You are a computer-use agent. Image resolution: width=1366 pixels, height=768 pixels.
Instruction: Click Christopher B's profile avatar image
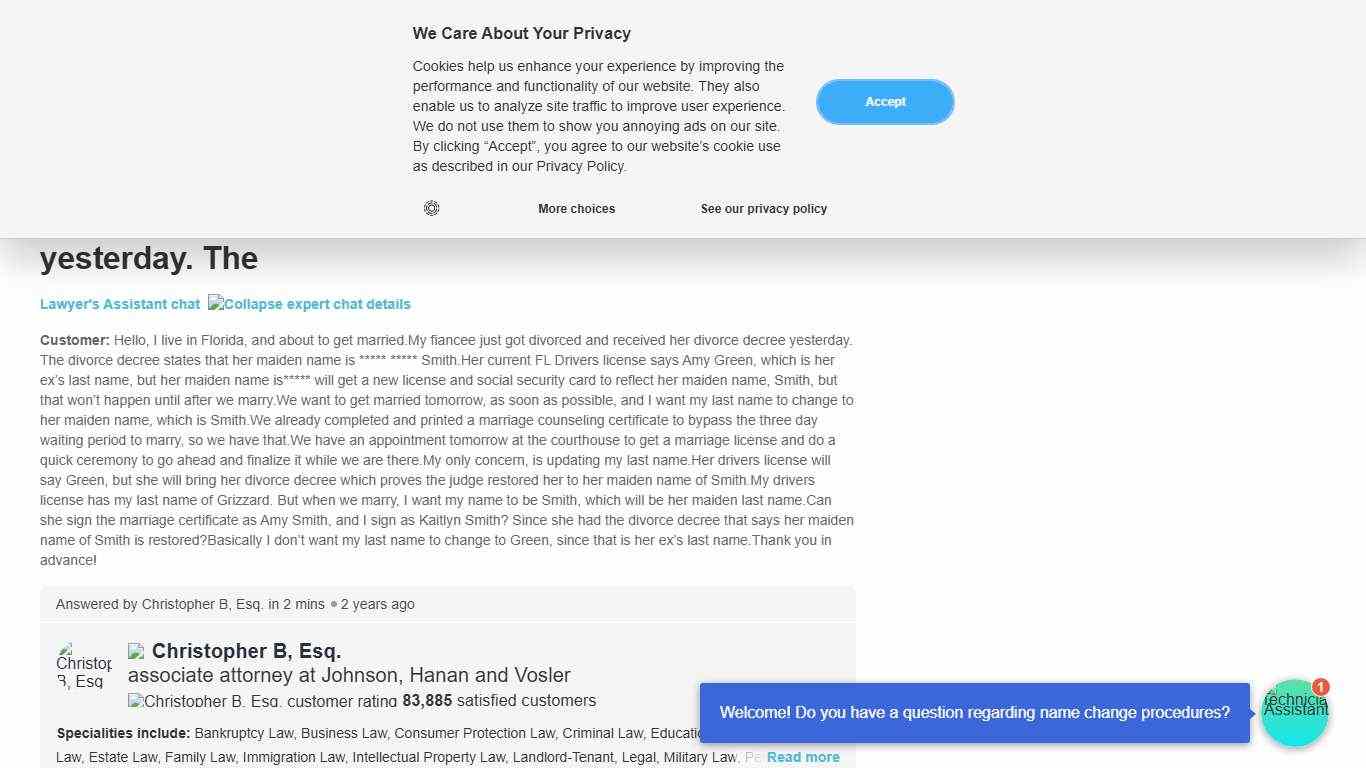[x=84, y=665]
